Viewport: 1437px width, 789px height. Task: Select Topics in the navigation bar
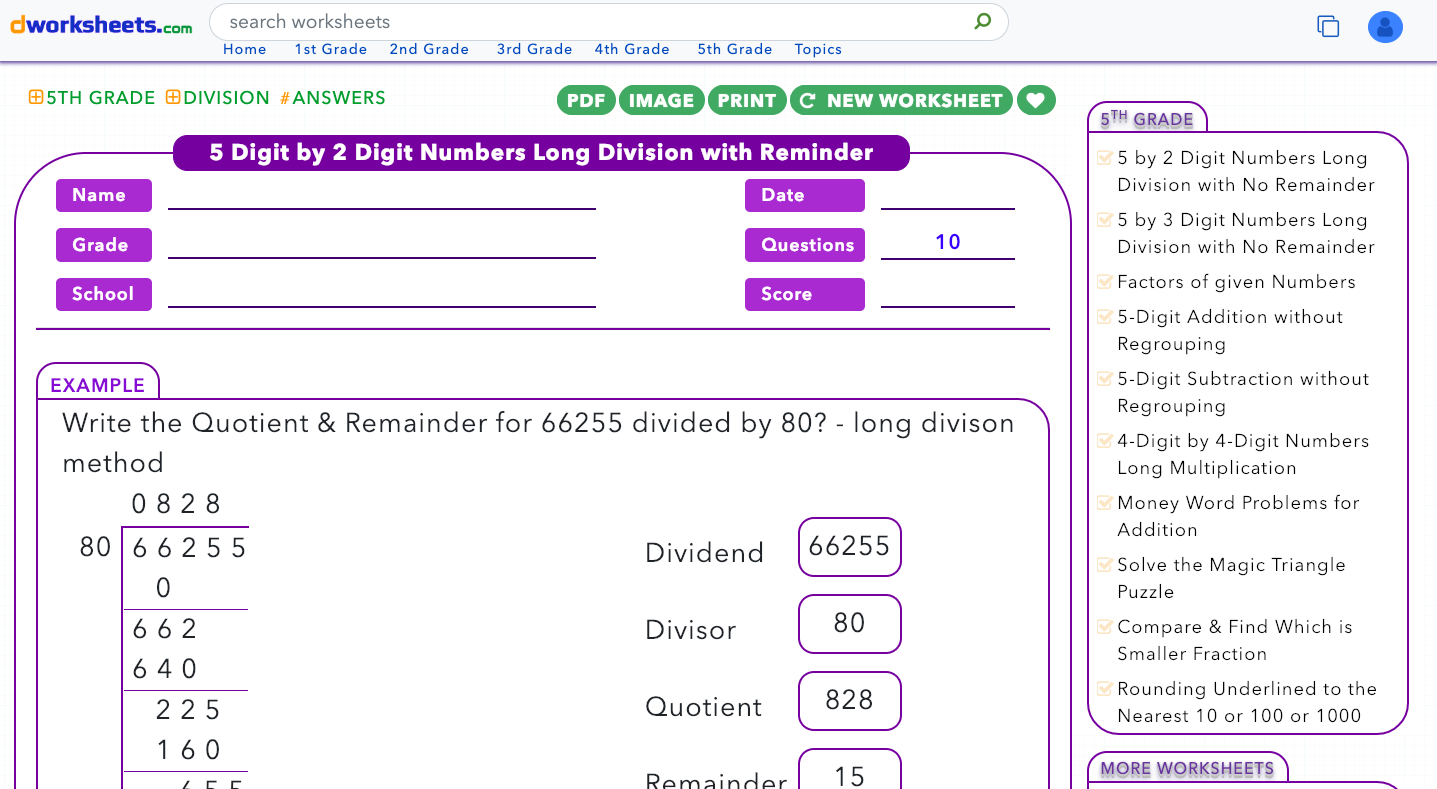tap(818, 48)
